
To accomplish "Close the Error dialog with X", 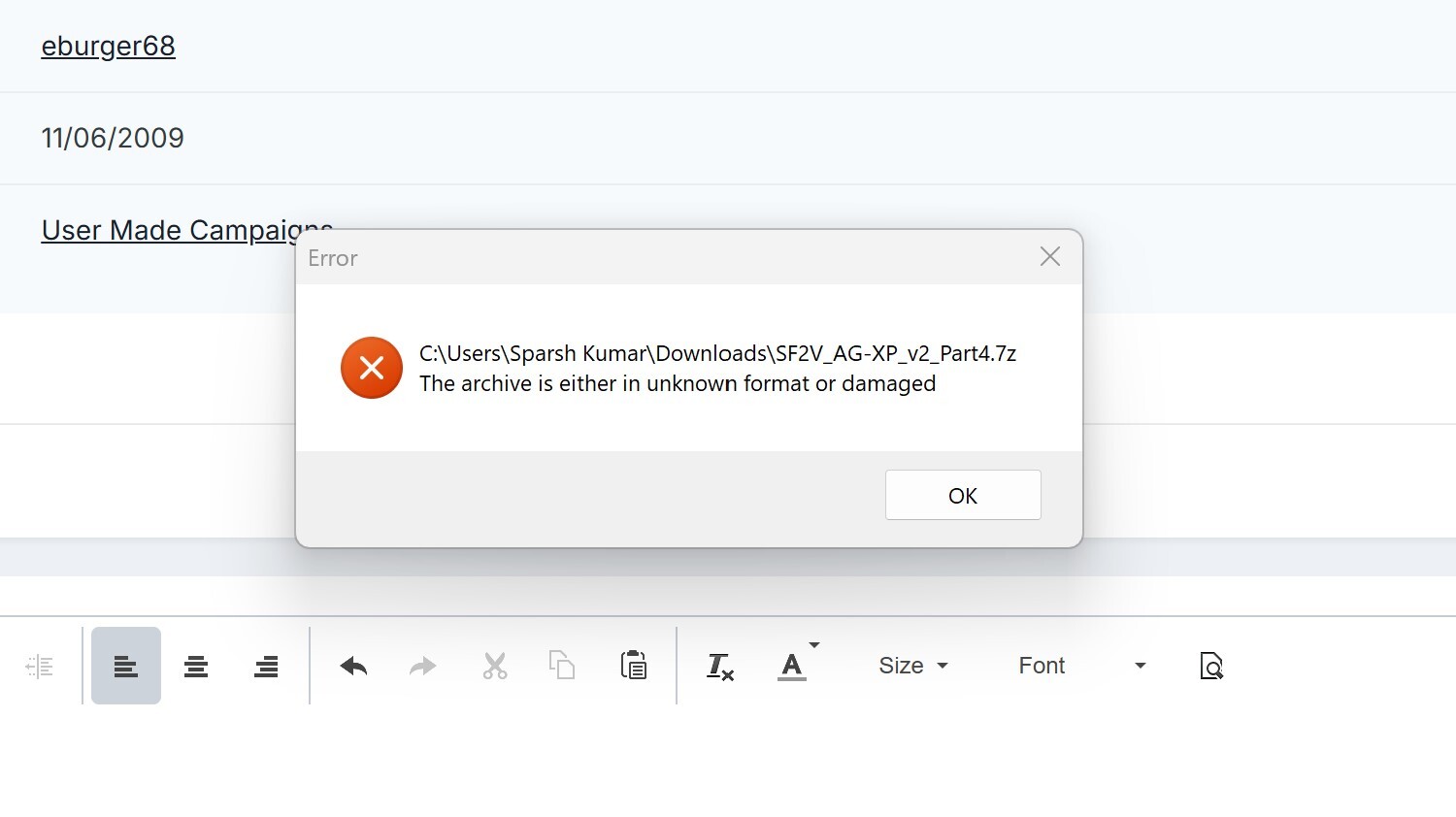I will click(1049, 257).
